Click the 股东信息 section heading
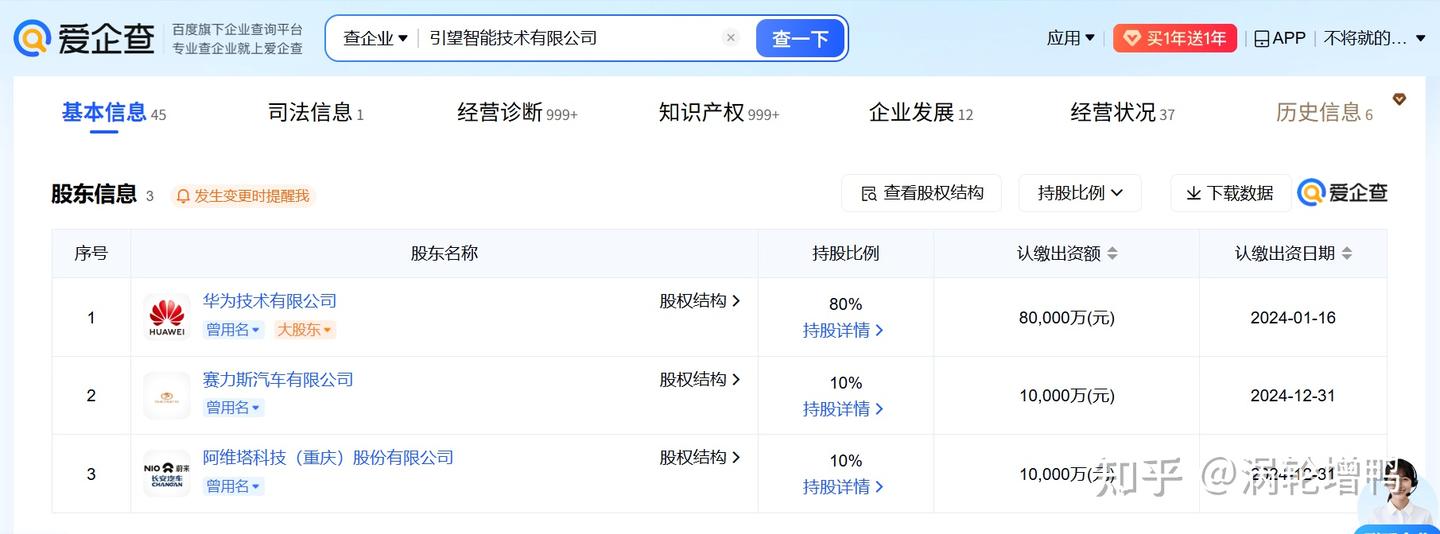 click(x=94, y=194)
